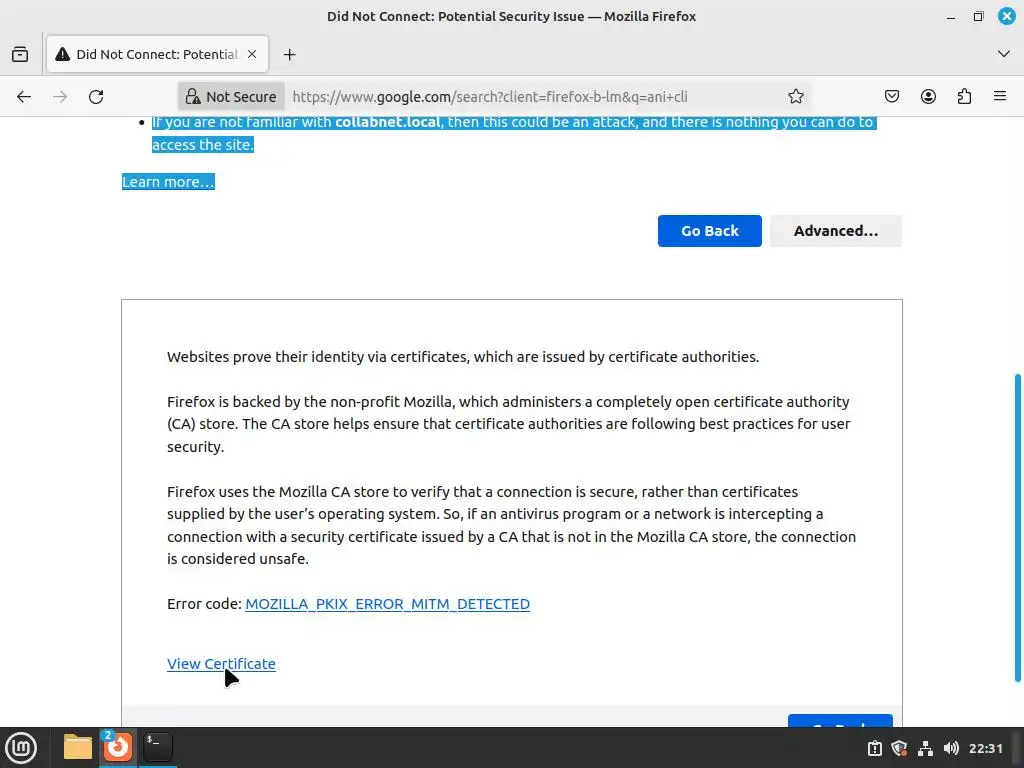Click the 'Websites prove their identity' paragraph

point(463,357)
